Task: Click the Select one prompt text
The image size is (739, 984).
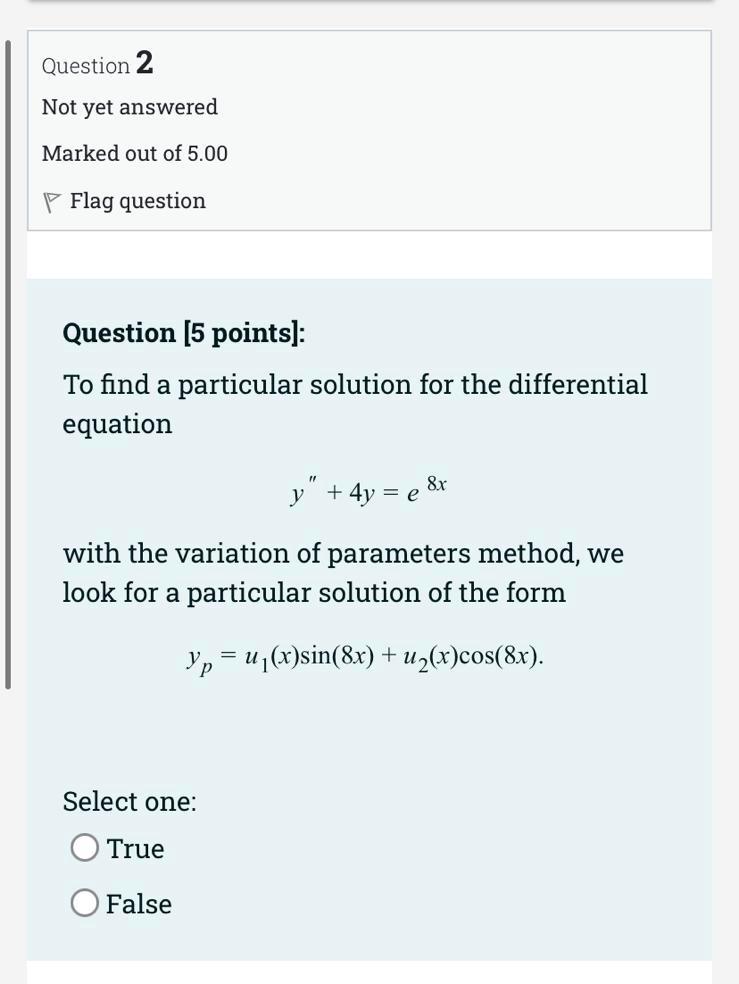Action: pos(130,801)
